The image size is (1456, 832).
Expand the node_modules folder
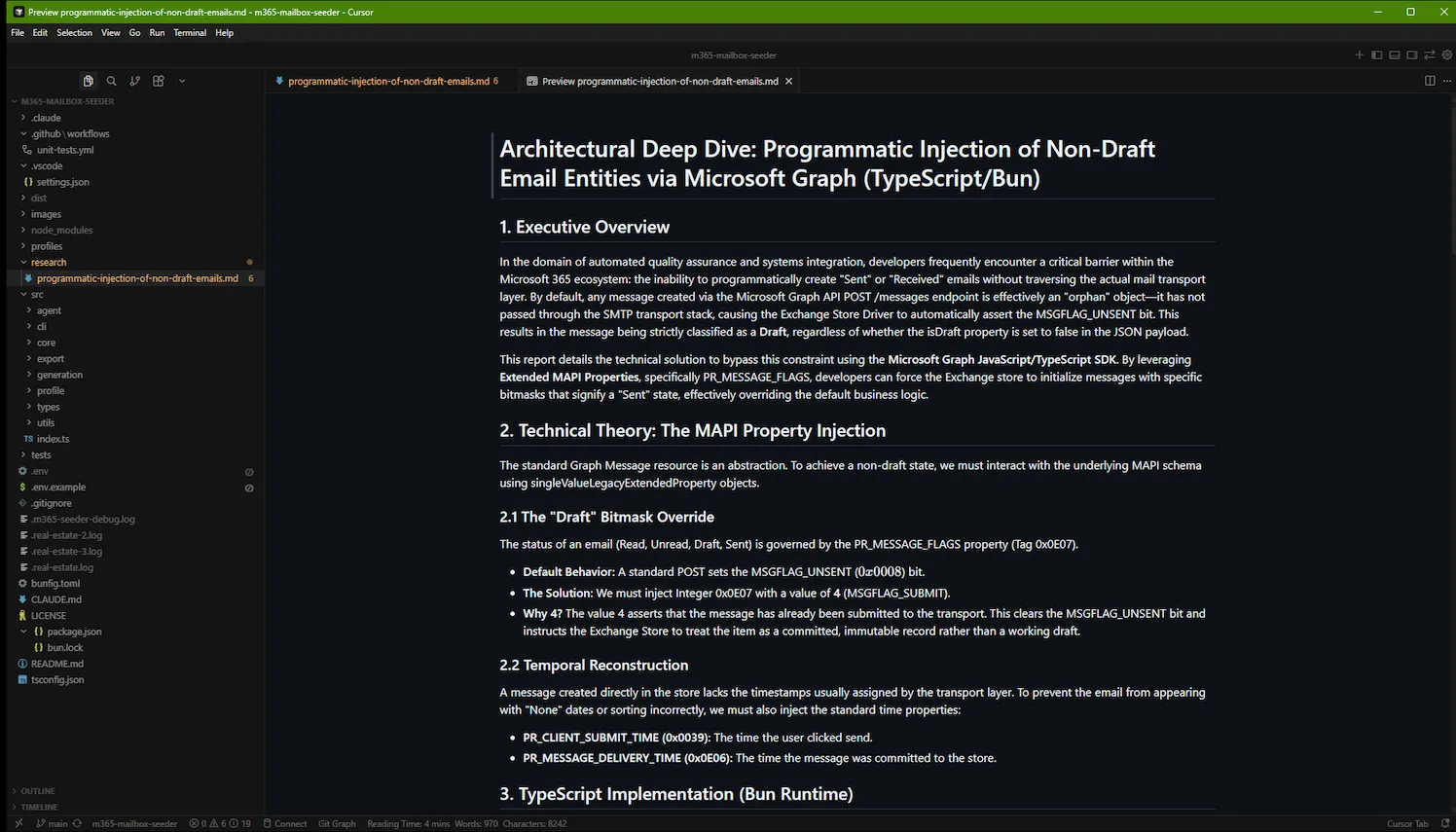click(x=61, y=230)
